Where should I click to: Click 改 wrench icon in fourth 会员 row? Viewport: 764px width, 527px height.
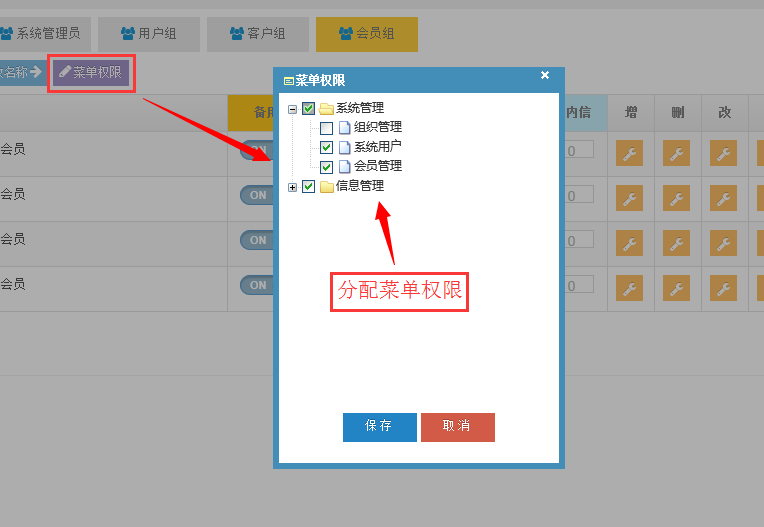pyautogui.click(x=724, y=288)
